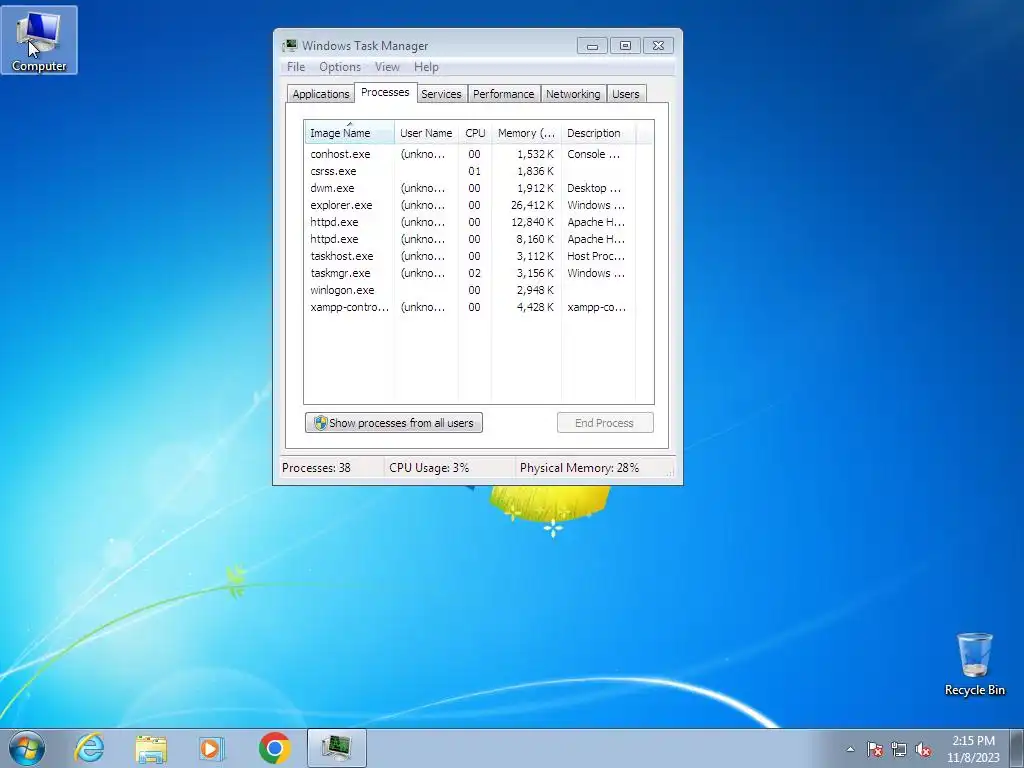Click the CPU Usage: 3% status entry

tap(429, 468)
